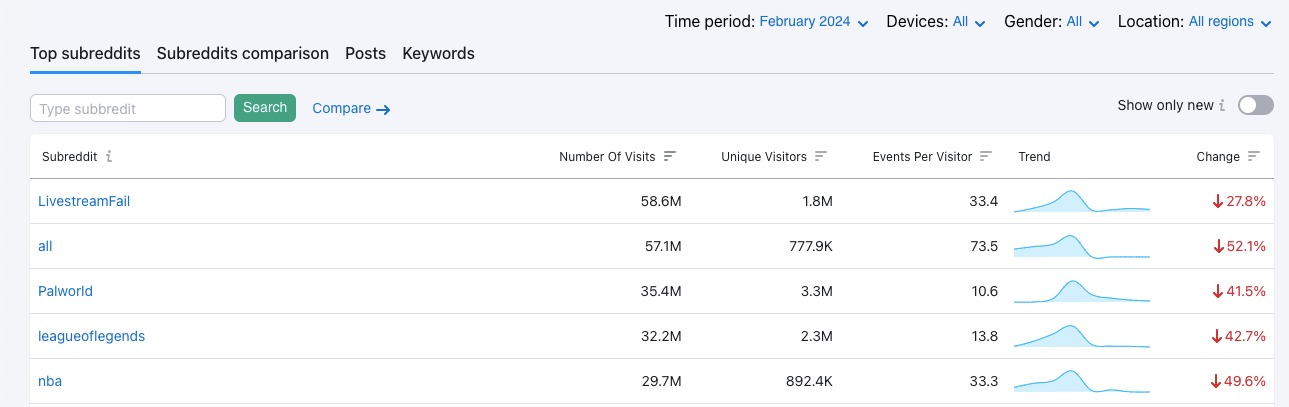
Task: Click the Unique Visitors sort icon
Action: (x=821, y=156)
